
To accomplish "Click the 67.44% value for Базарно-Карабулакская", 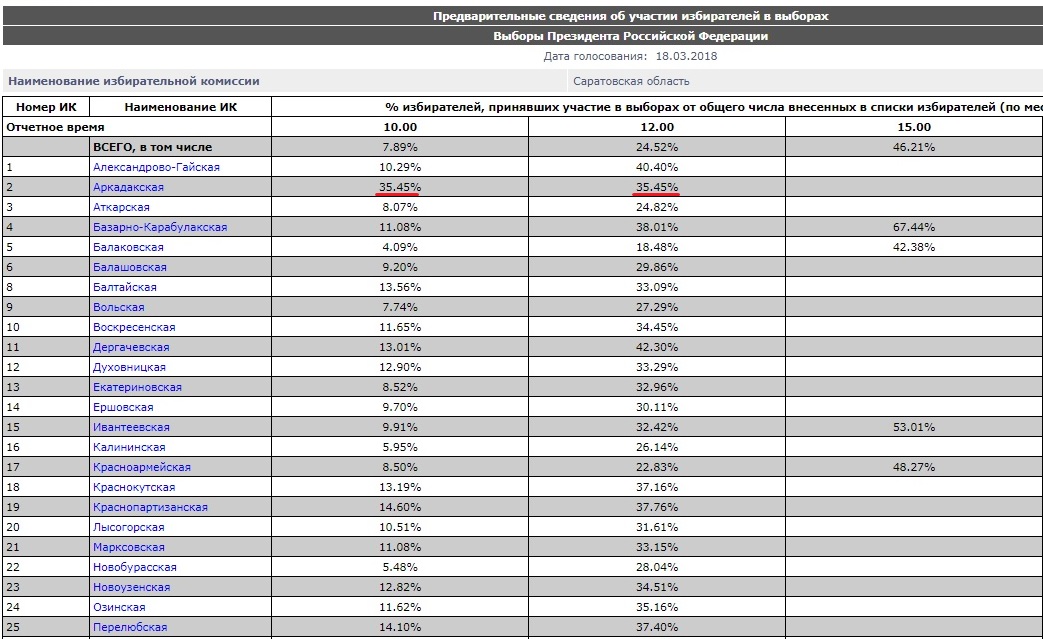I will [914, 227].
